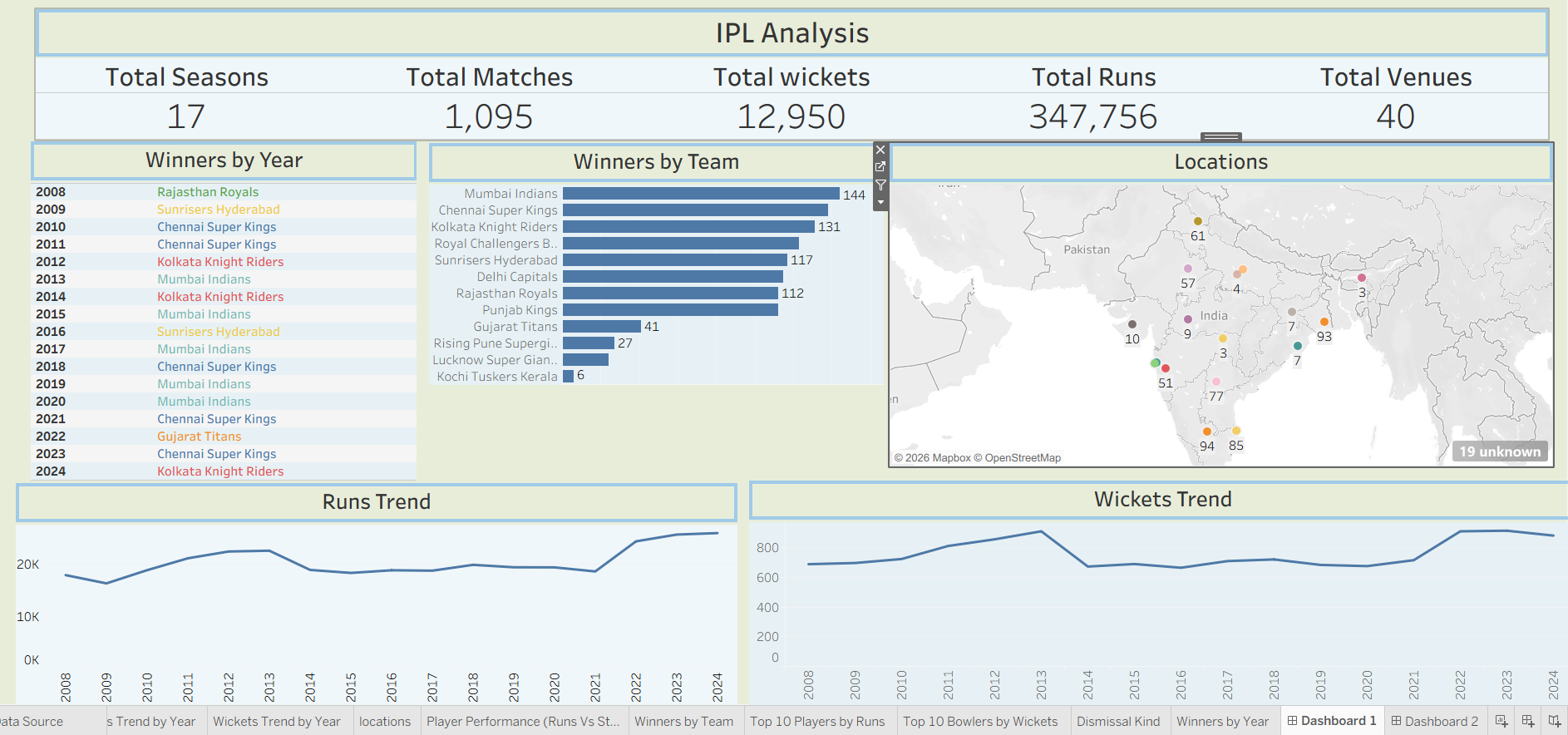
Task: Select the map point labeled 51
Action: point(1166,368)
